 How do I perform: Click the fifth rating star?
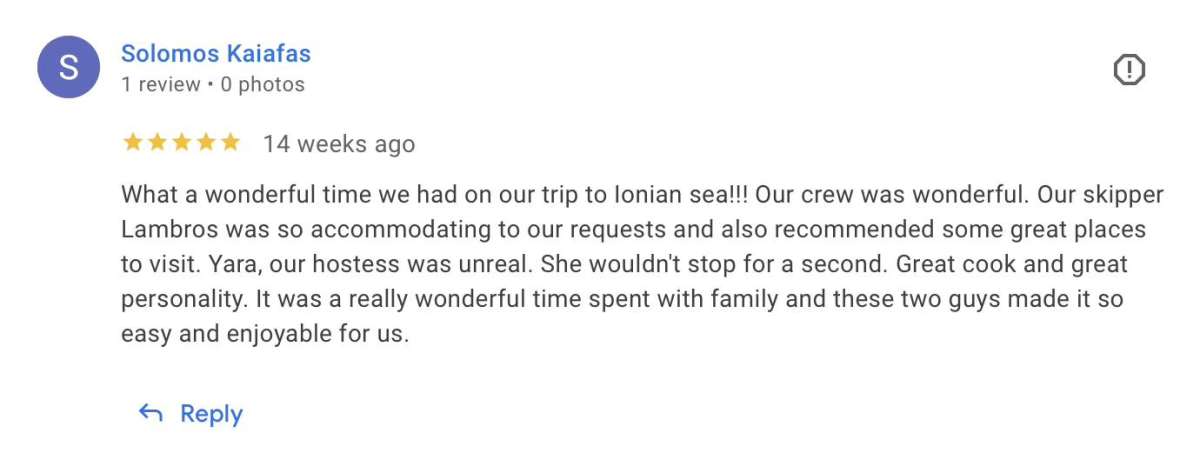[230, 143]
